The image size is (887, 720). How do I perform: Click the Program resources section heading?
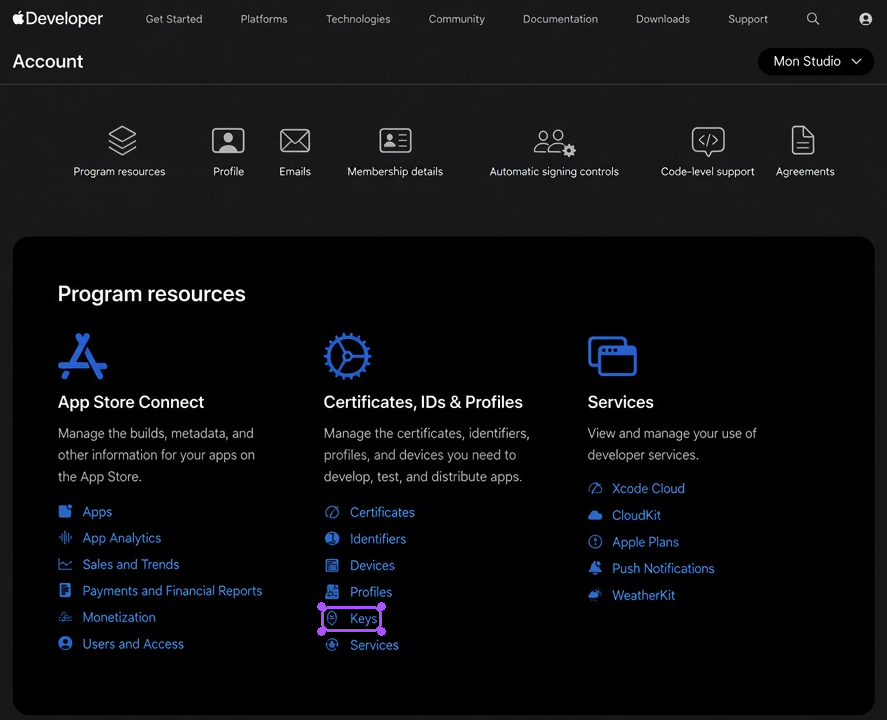152,294
